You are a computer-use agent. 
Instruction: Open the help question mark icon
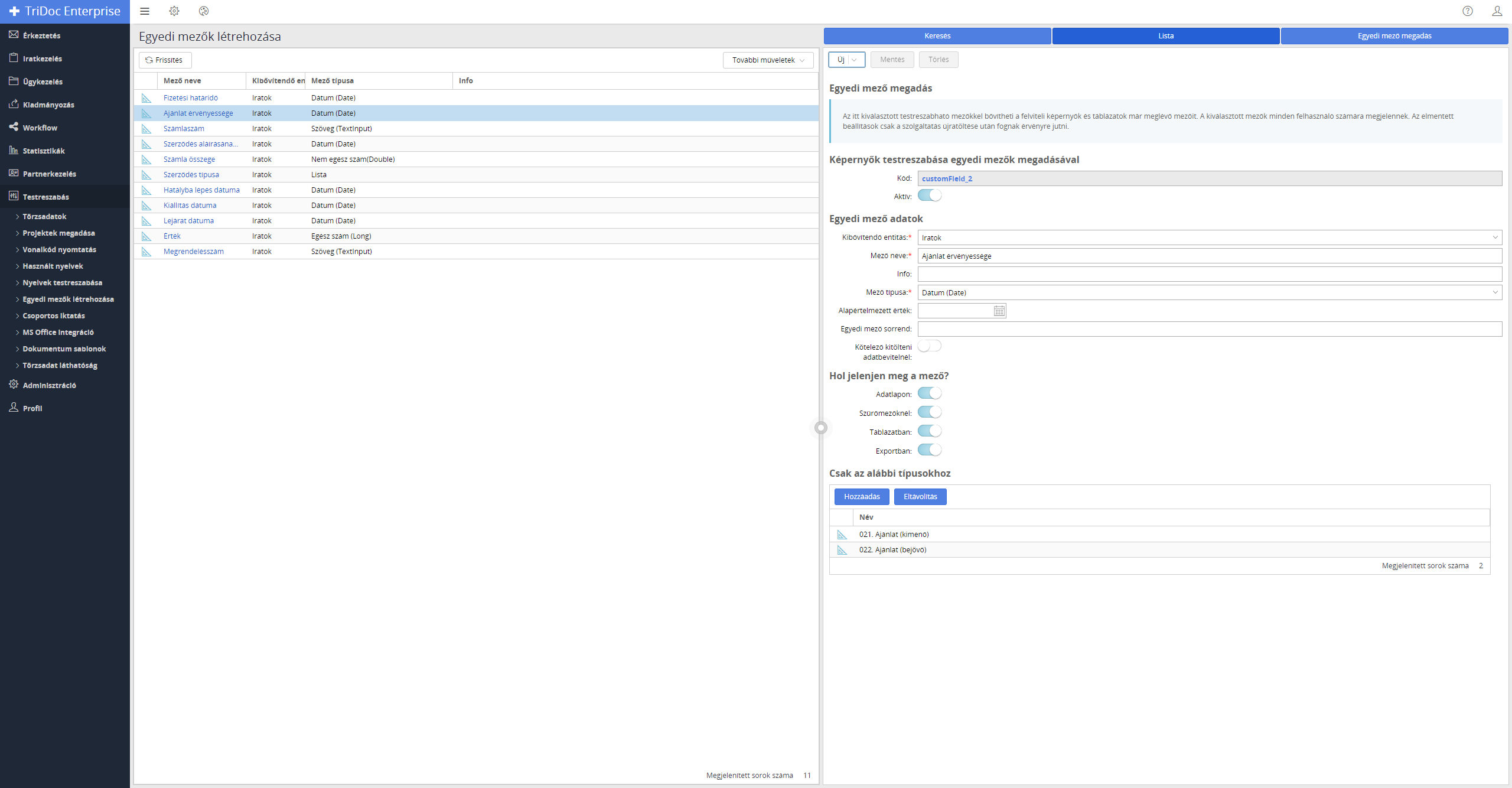(1468, 11)
